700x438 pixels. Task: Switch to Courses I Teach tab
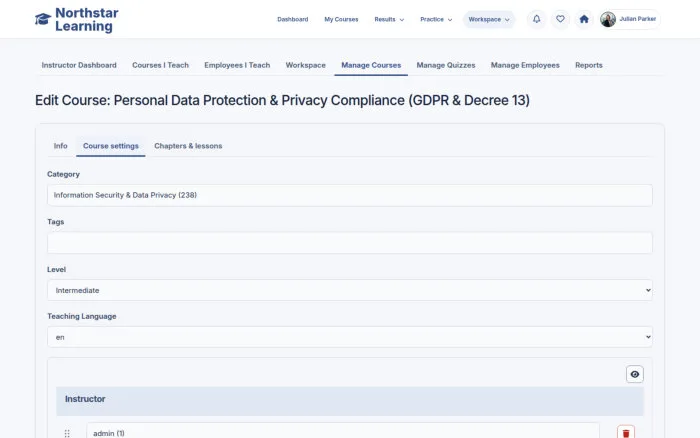pyautogui.click(x=160, y=65)
